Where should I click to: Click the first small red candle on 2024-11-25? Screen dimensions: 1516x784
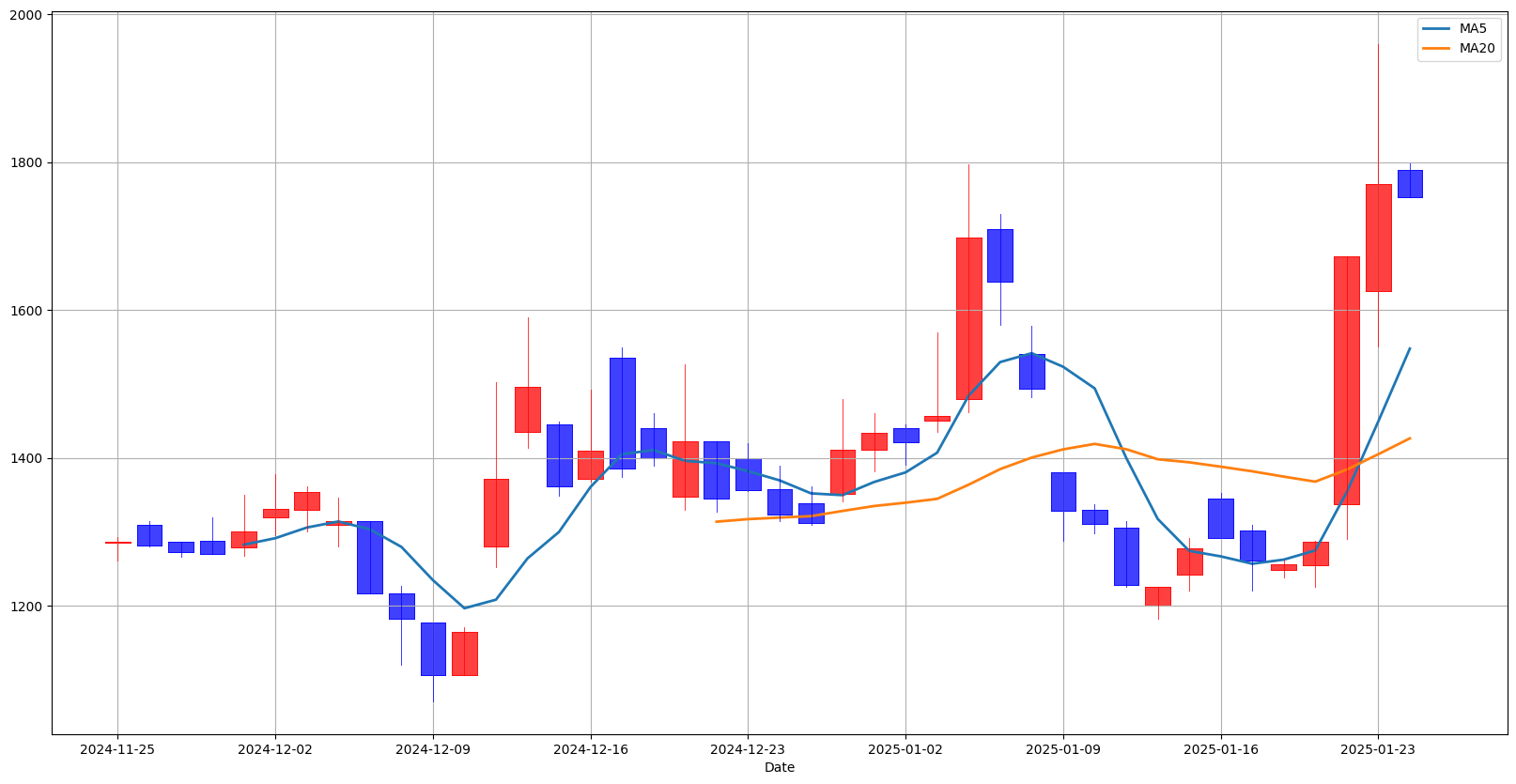coord(117,543)
